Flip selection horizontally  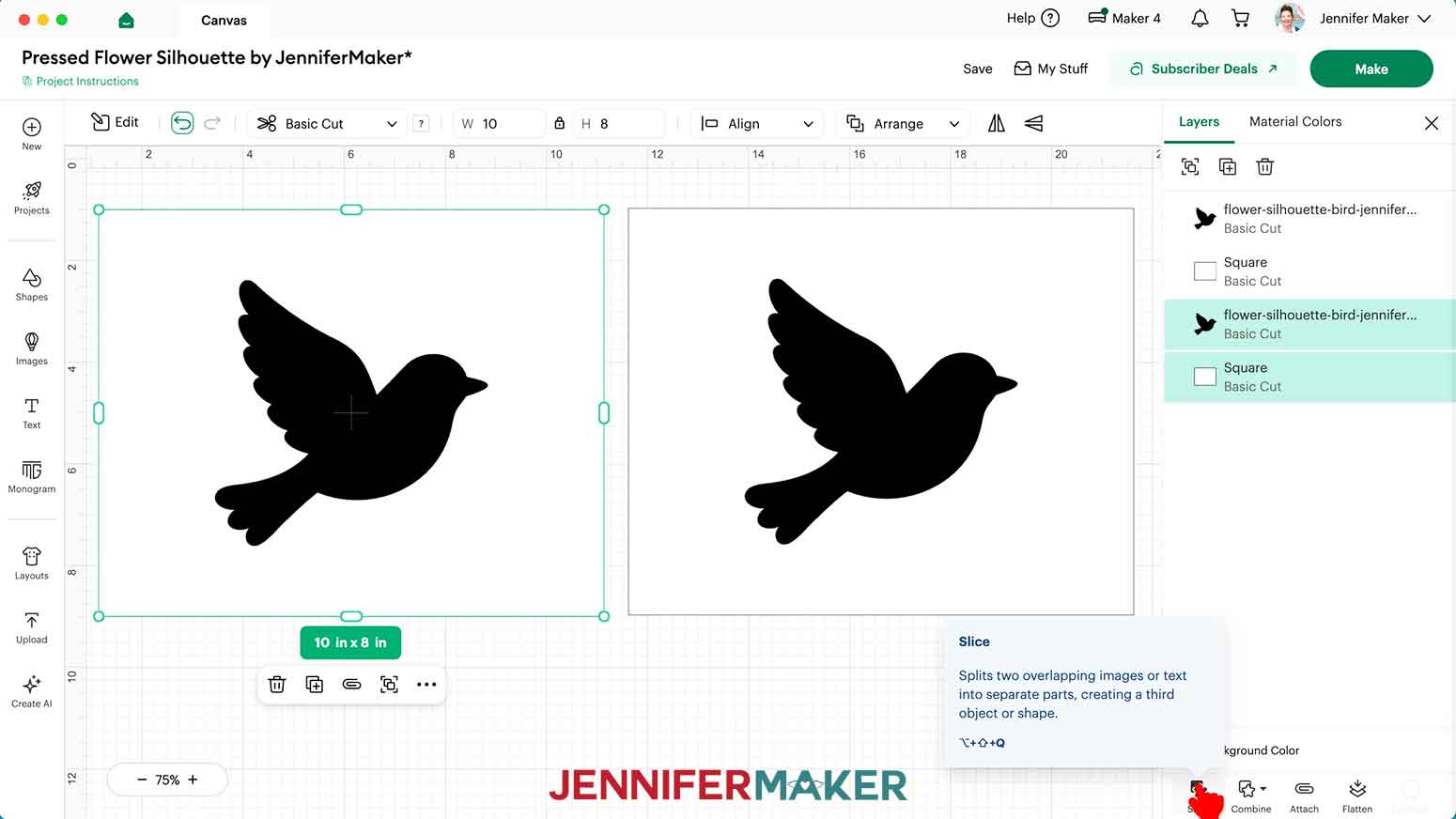(997, 123)
